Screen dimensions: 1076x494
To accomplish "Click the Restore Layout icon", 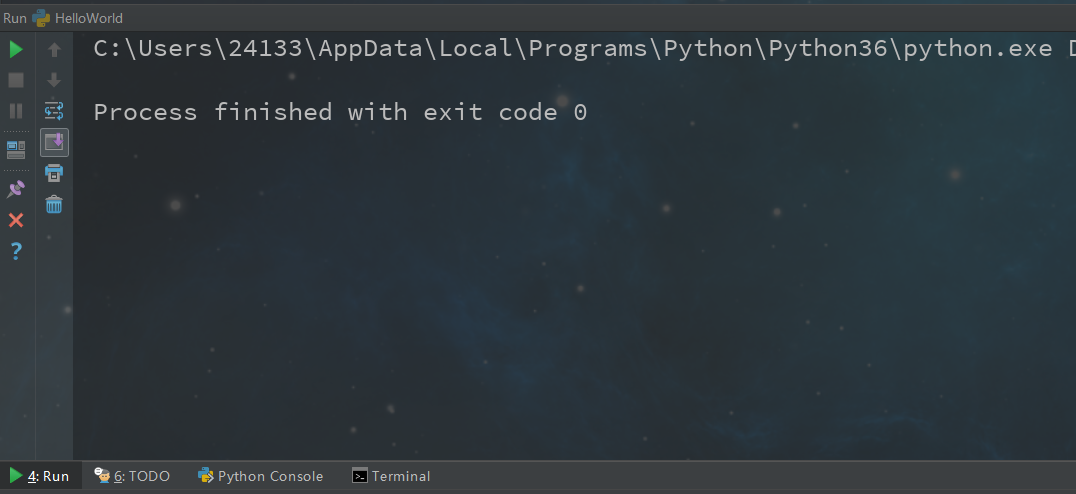I will (16, 150).
